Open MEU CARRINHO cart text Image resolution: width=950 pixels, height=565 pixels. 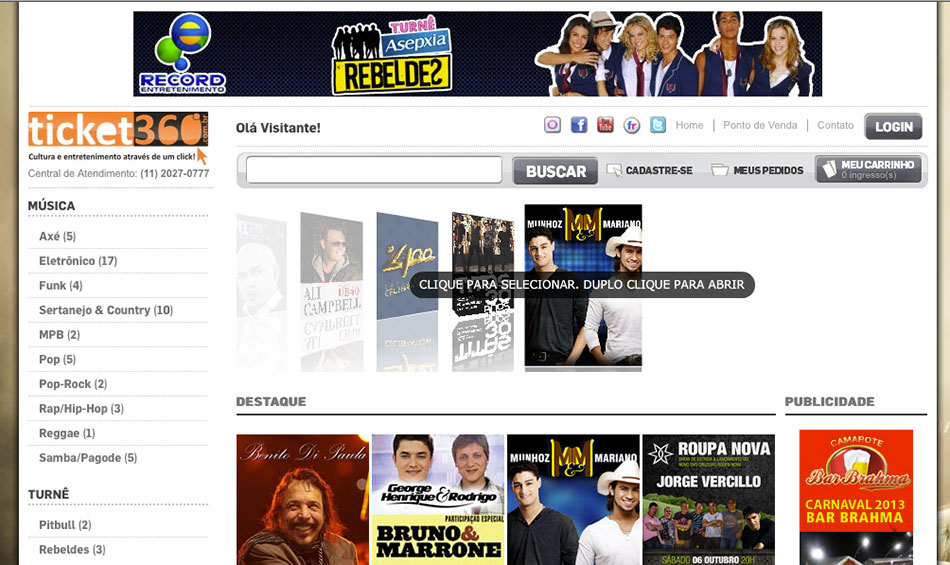click(877, 165)
